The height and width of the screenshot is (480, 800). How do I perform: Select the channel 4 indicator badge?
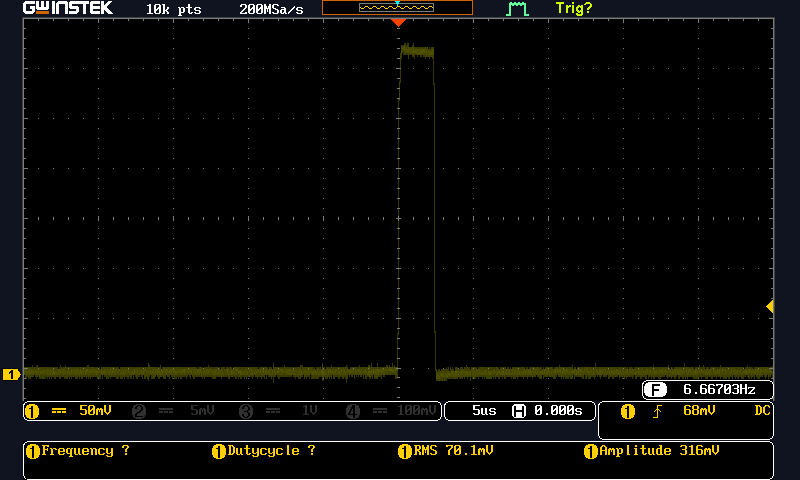pyautogui.click(x=353, y=411)
